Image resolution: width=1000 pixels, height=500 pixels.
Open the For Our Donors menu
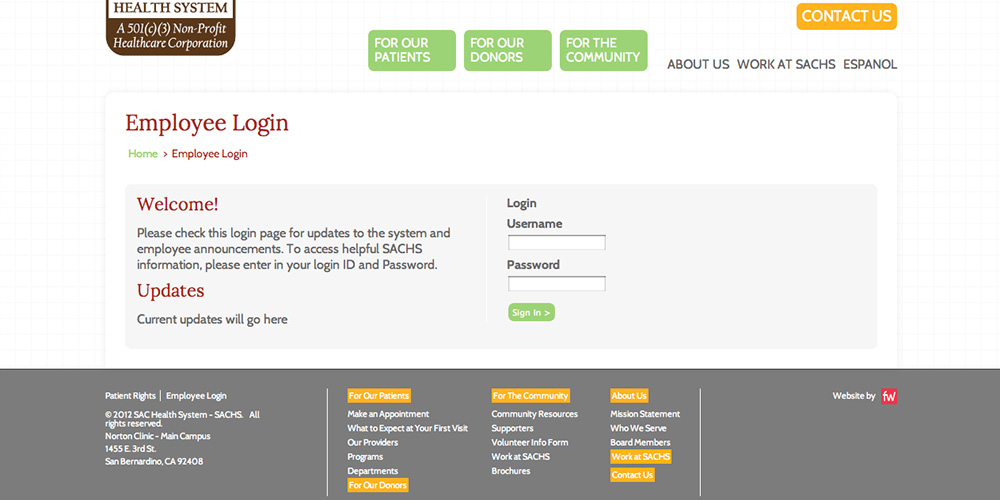tap(508, 50)
